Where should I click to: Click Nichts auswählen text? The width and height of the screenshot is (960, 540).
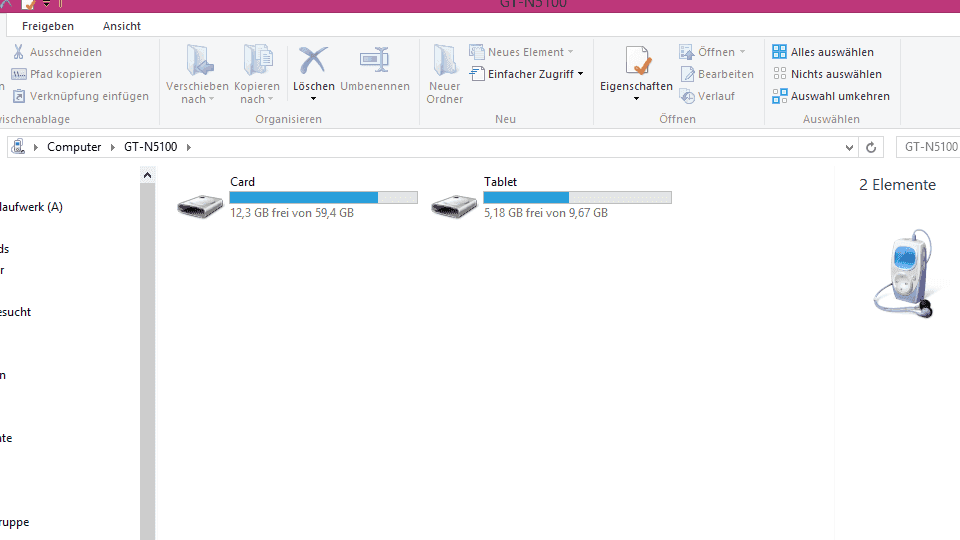point(836,74)
